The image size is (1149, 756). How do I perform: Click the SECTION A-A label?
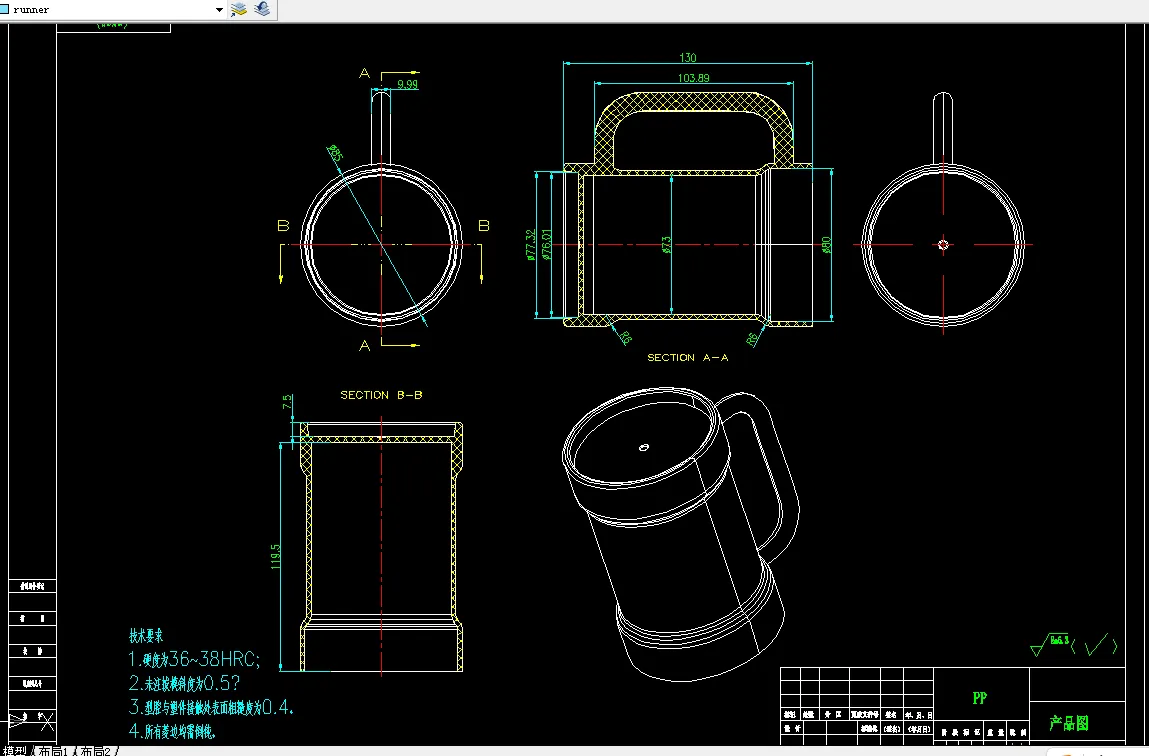(687, 357)
